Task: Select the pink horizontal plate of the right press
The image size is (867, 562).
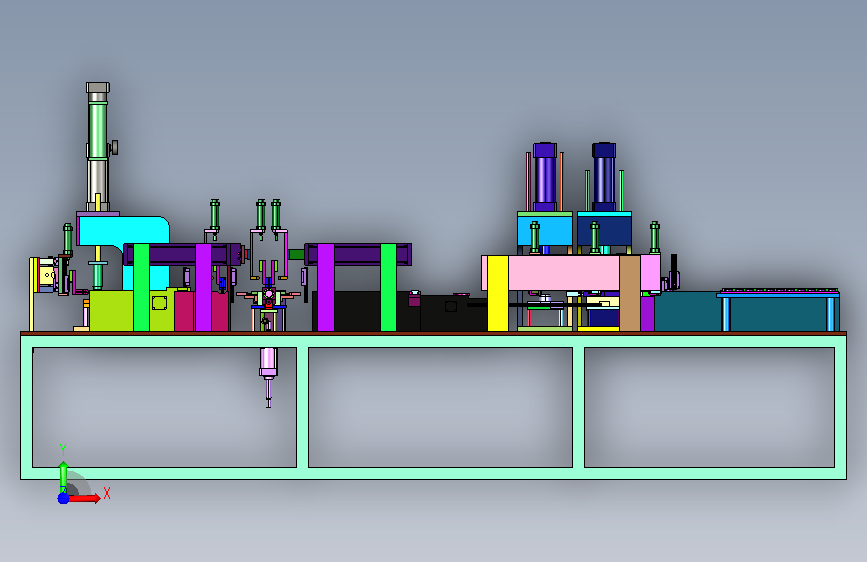Action: [x=564, y=273]
